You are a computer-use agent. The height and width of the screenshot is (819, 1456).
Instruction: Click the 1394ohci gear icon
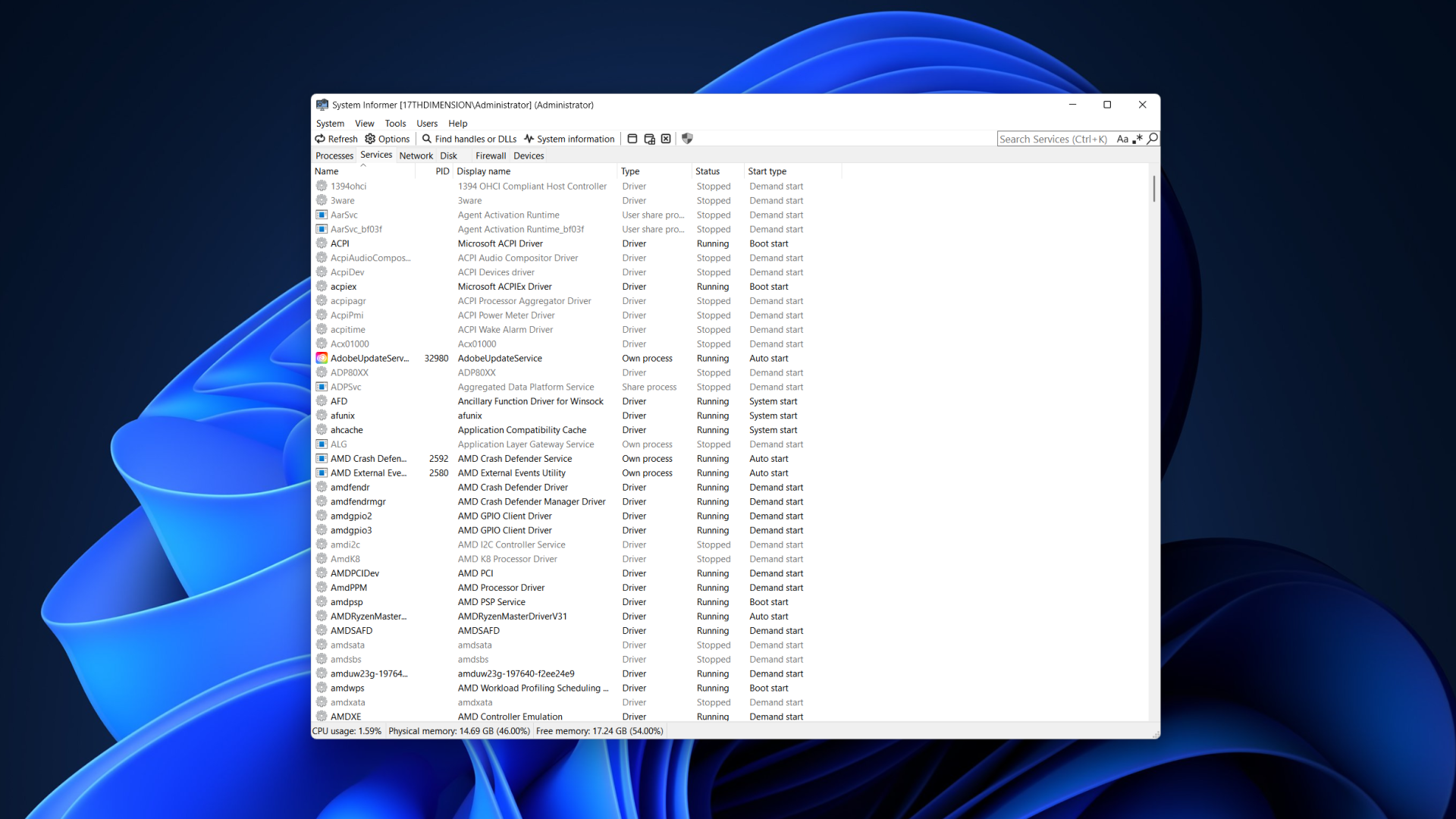(322, 186)
